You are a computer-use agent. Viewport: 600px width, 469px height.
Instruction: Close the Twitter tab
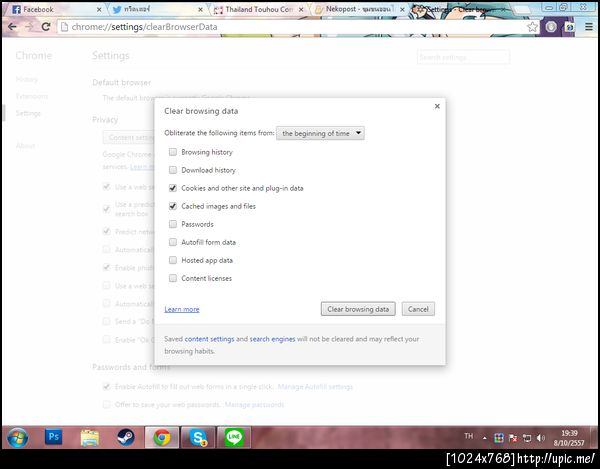200,10
